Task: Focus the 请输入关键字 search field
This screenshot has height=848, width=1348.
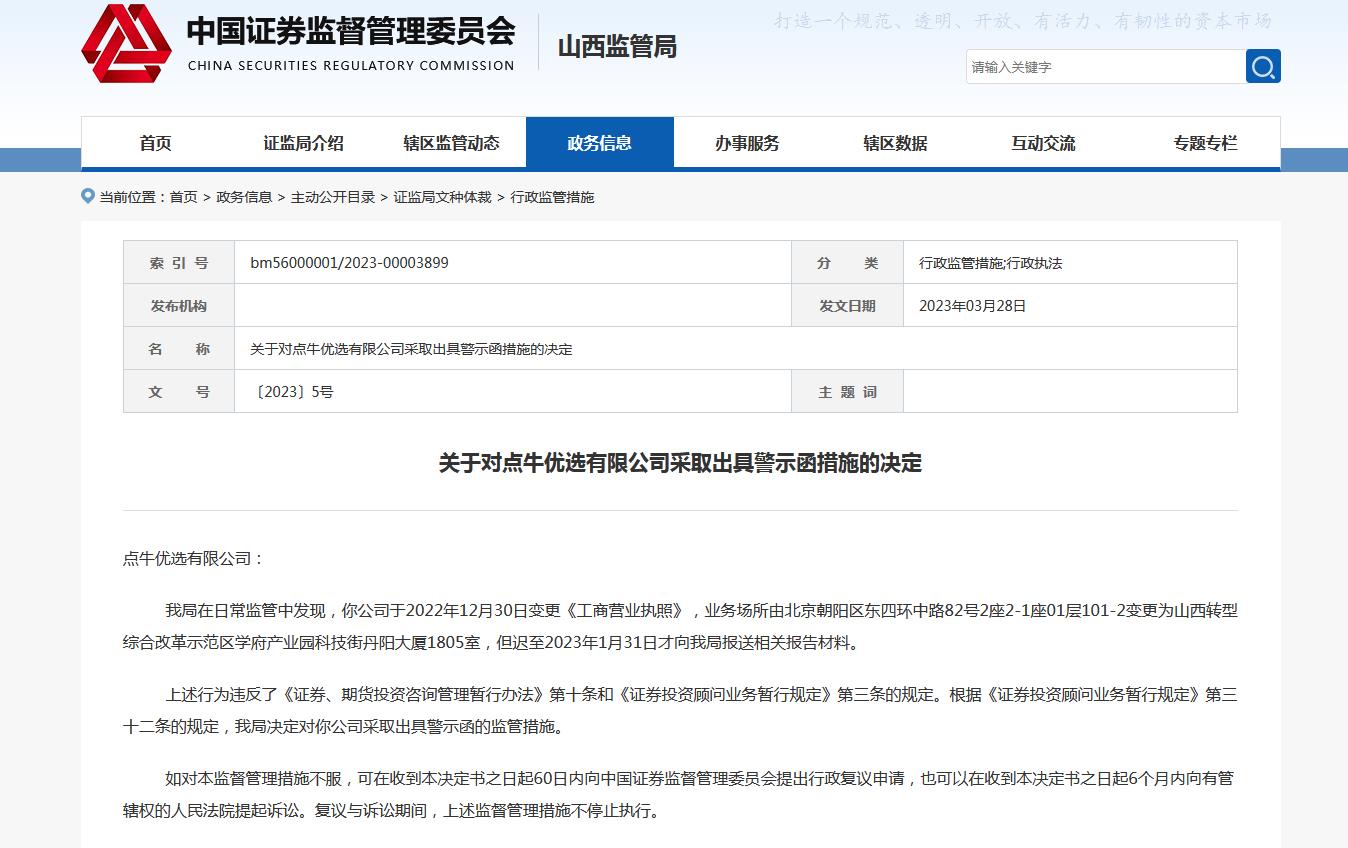Action: (x=1106, y=67)
